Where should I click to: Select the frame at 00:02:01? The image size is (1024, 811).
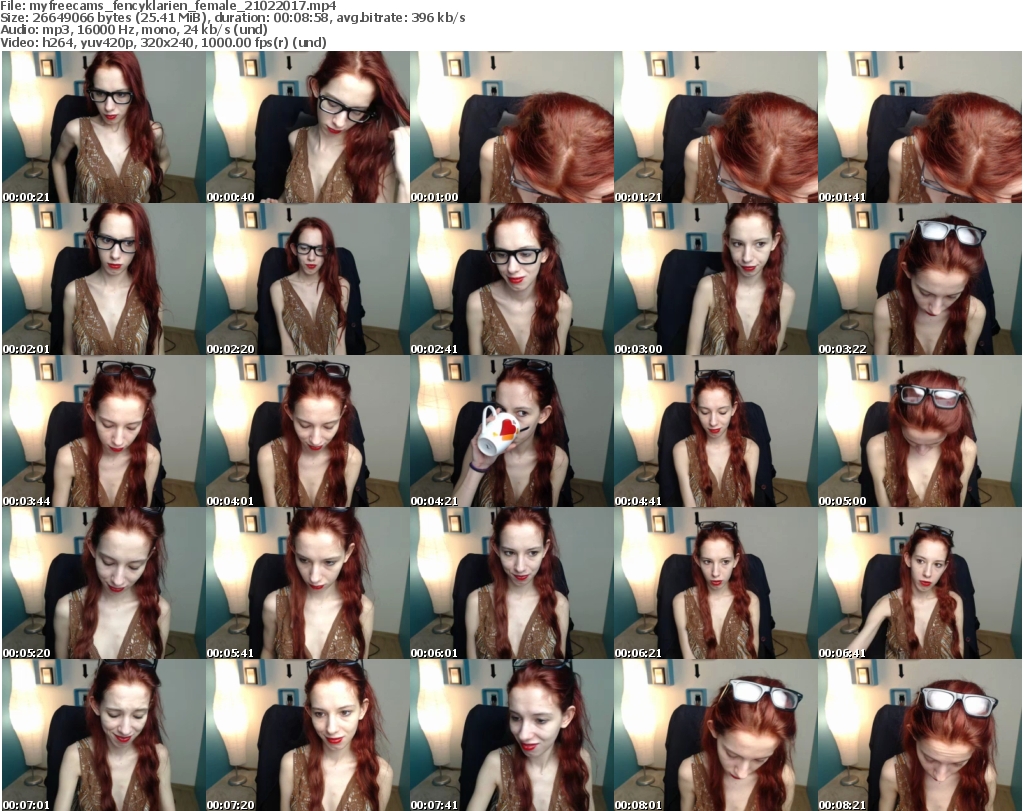point(103,279)
